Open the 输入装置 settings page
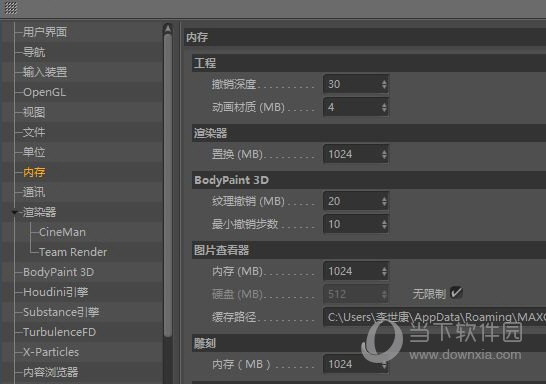Image resolution: width=546 pixels, height=384 pixels. [x=45, y=72]
